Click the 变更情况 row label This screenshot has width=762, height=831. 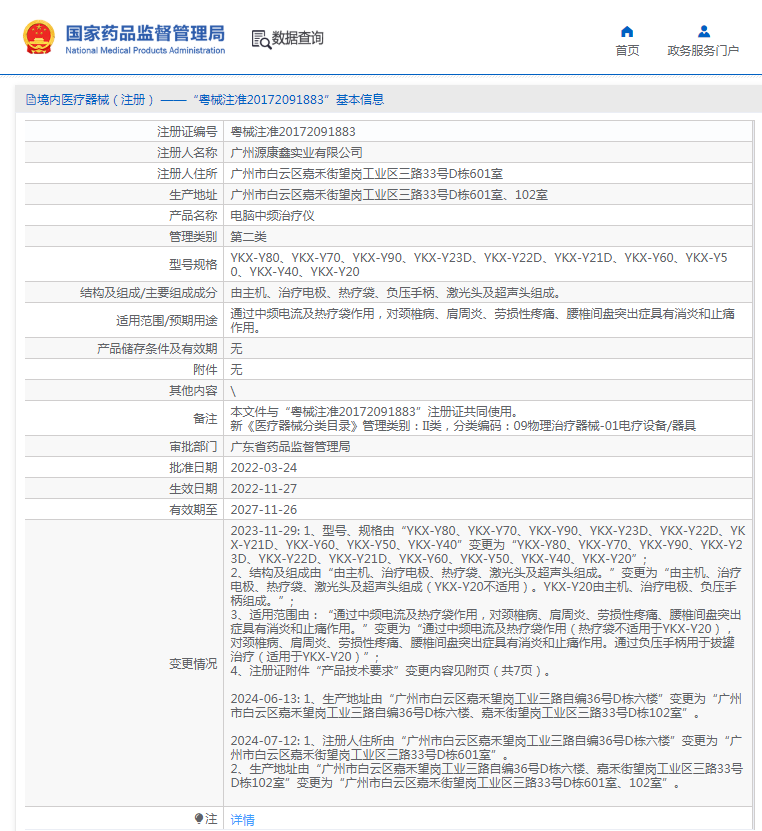point(193,664)
